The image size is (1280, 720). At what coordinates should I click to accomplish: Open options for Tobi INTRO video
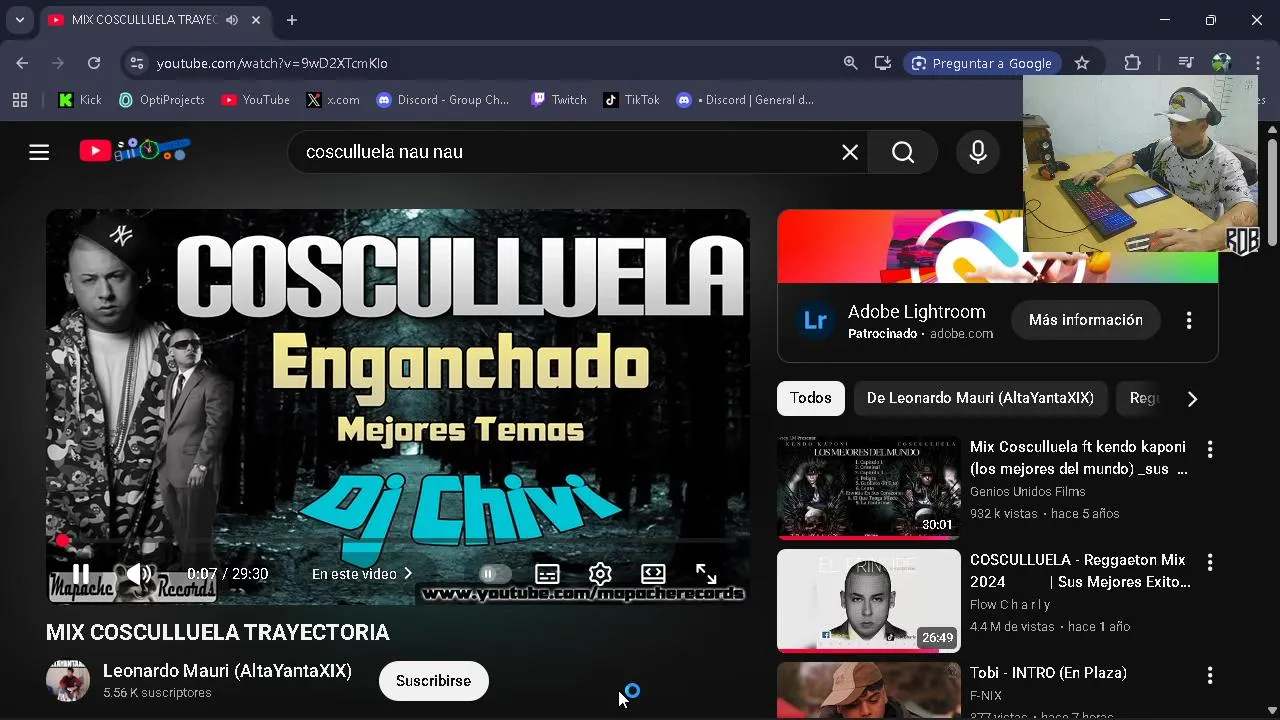[1210, 675]
